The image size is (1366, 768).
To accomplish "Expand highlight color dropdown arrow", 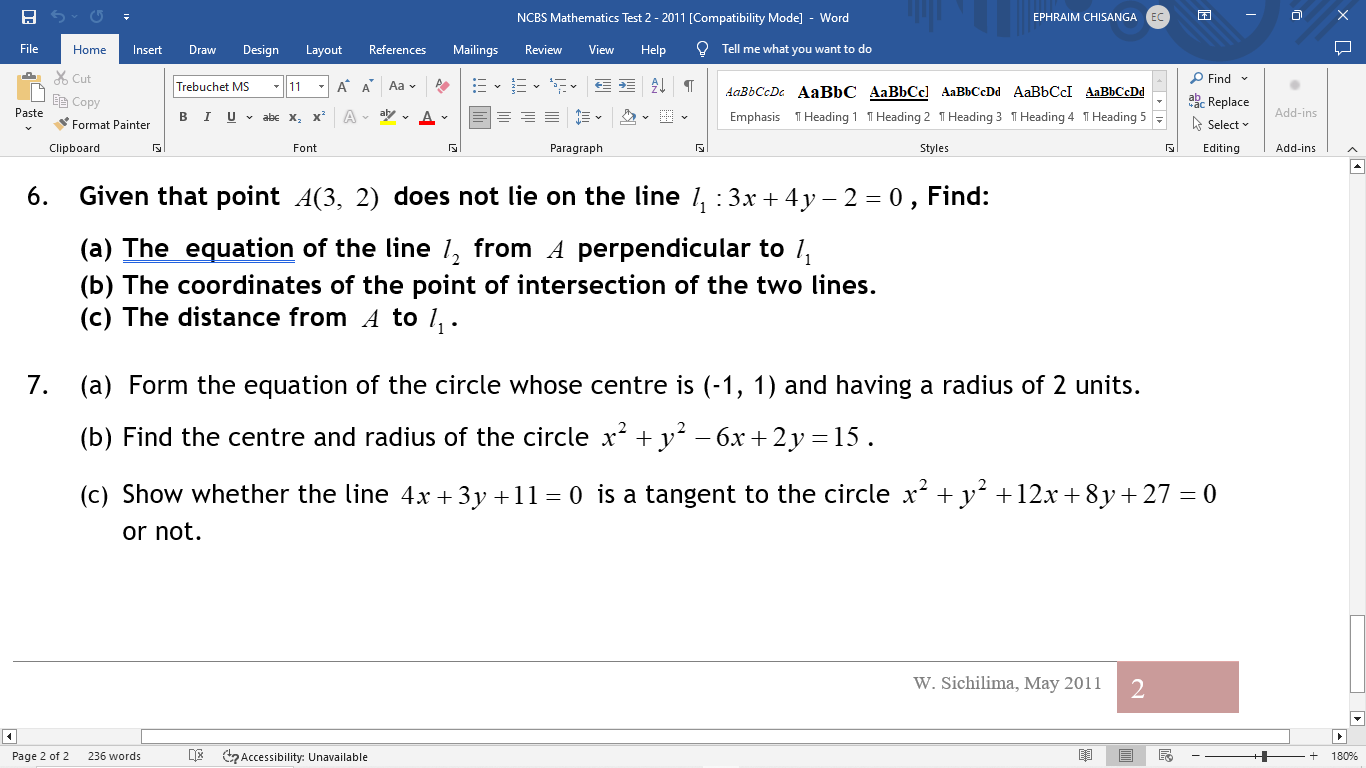I will [x=406, y=117].
